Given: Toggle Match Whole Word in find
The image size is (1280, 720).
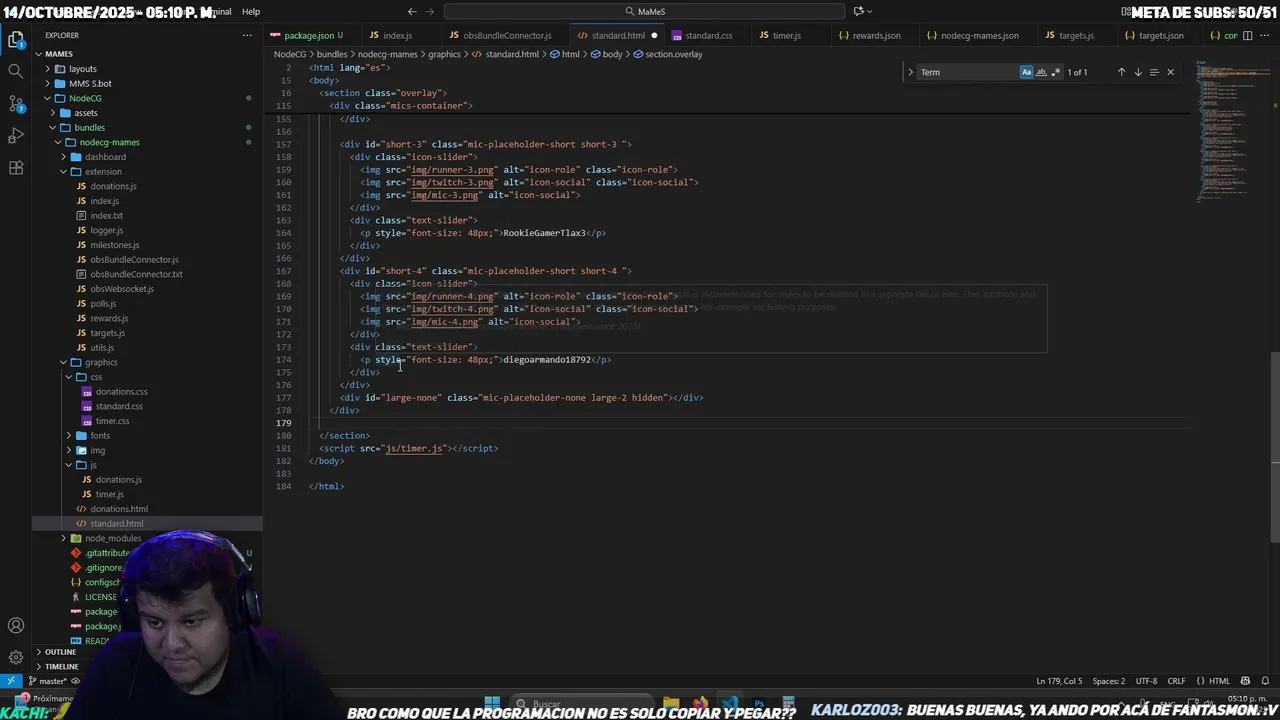Looking at the screenshot, I should [x=1041, y=72].
